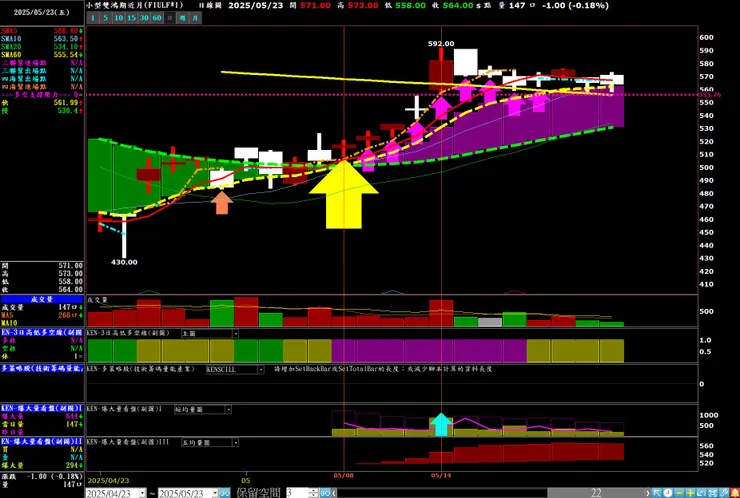Click the clock icon in bottom toolbar
This screenshot has width=740, height=498.
(668, 493)
